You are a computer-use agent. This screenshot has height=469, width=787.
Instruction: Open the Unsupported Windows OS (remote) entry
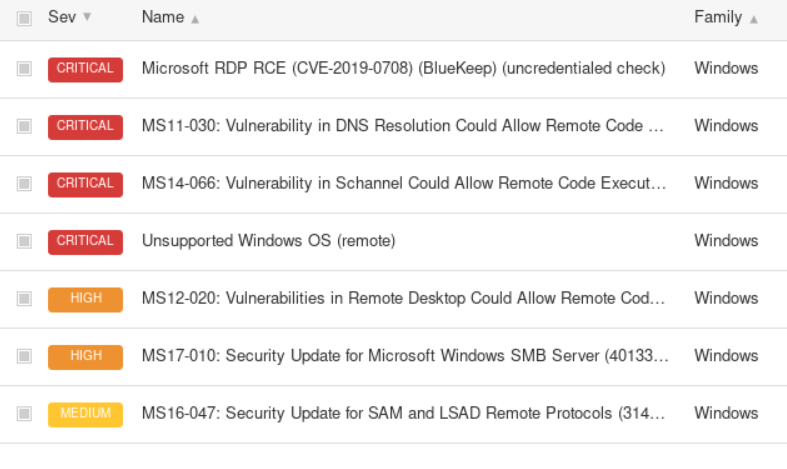tap(268, 241)
